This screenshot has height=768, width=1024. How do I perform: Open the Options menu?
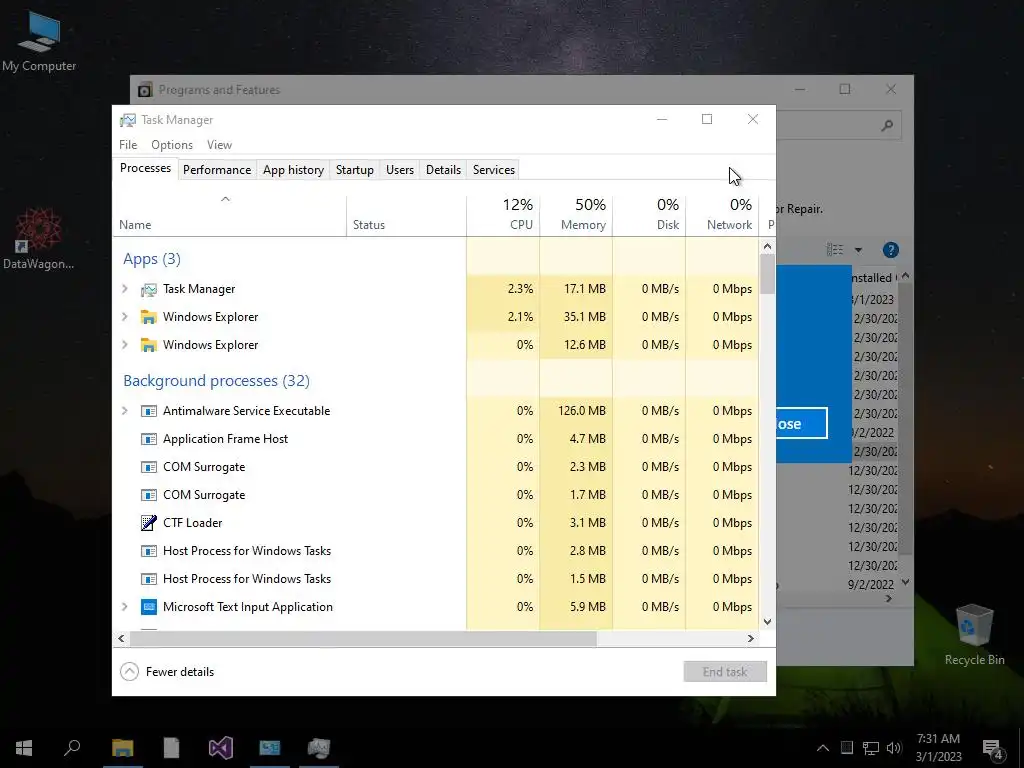(x=172, y=145)
